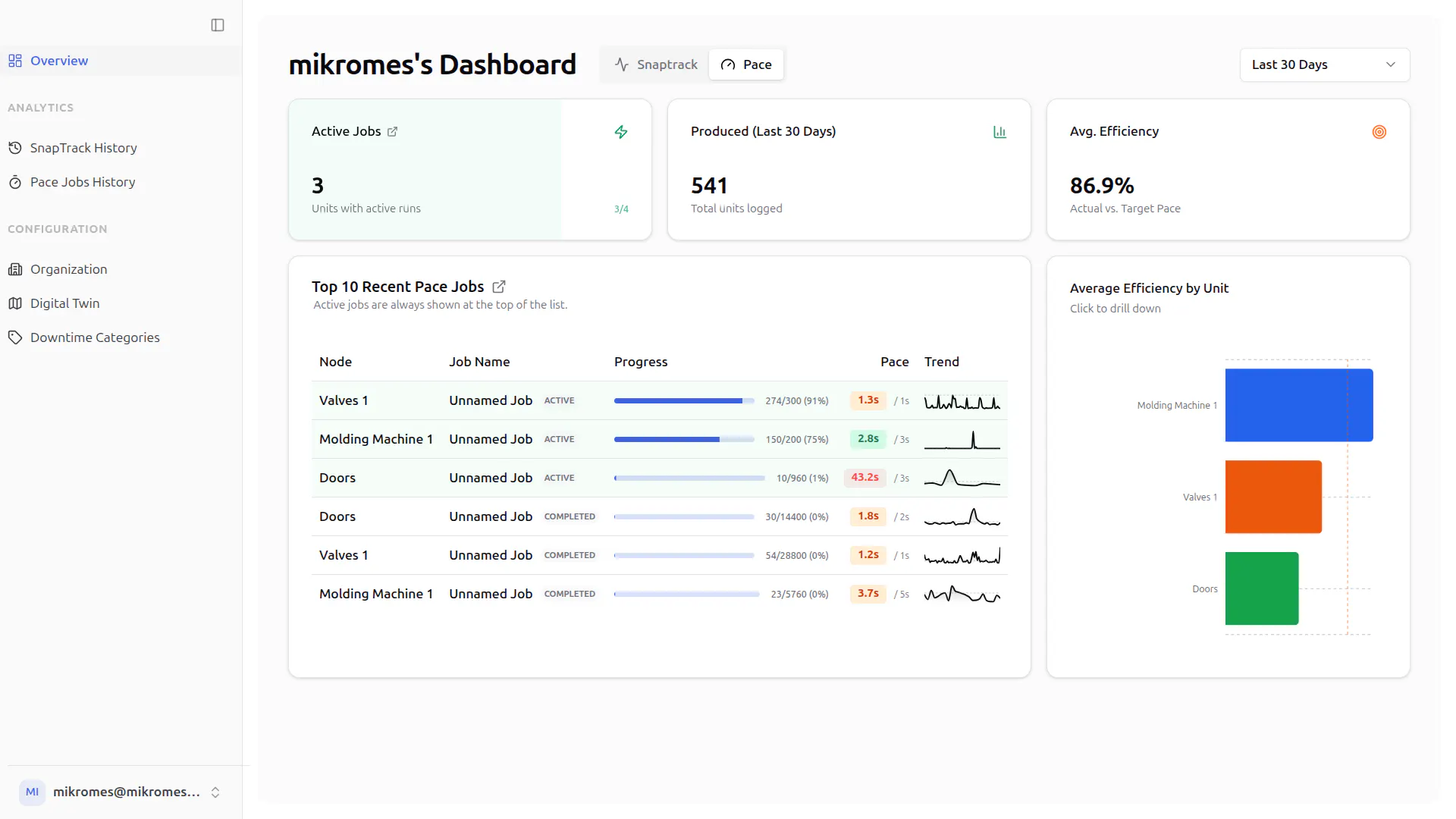
Task: Click the Organization building icon
Action: [15, 269]
